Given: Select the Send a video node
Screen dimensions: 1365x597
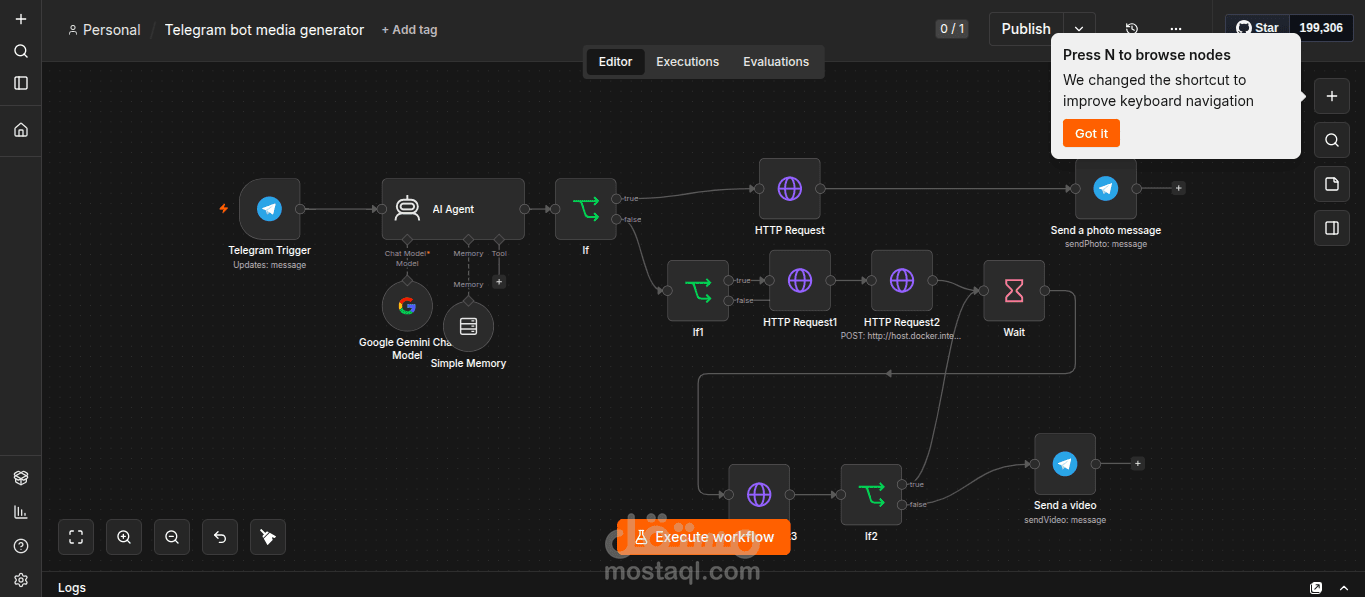Looking at the screenshot, I should pyautogui.click(x=1065, y=464).
